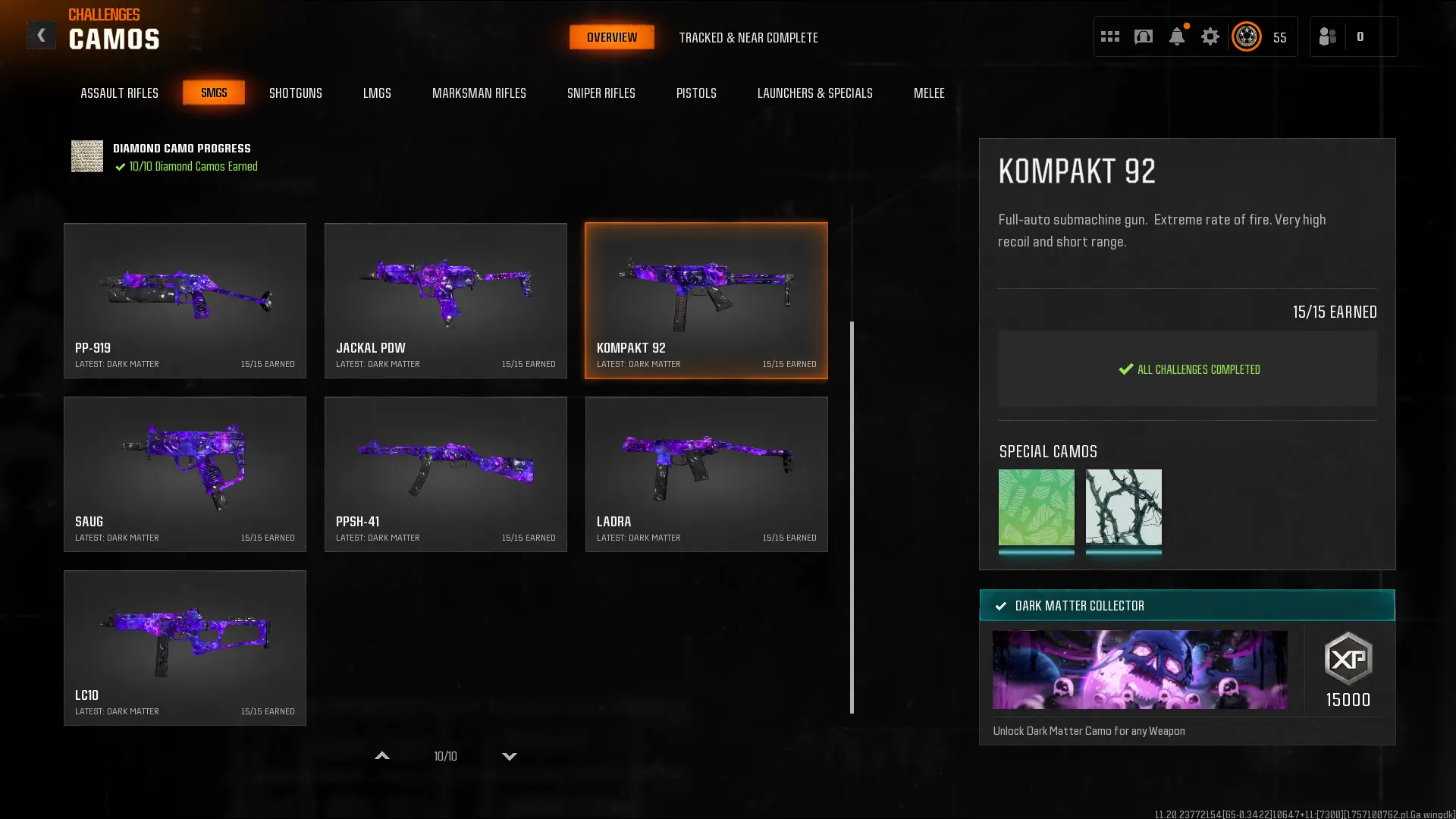
Task: Click the page up chevron
Action: coord(382,756)
